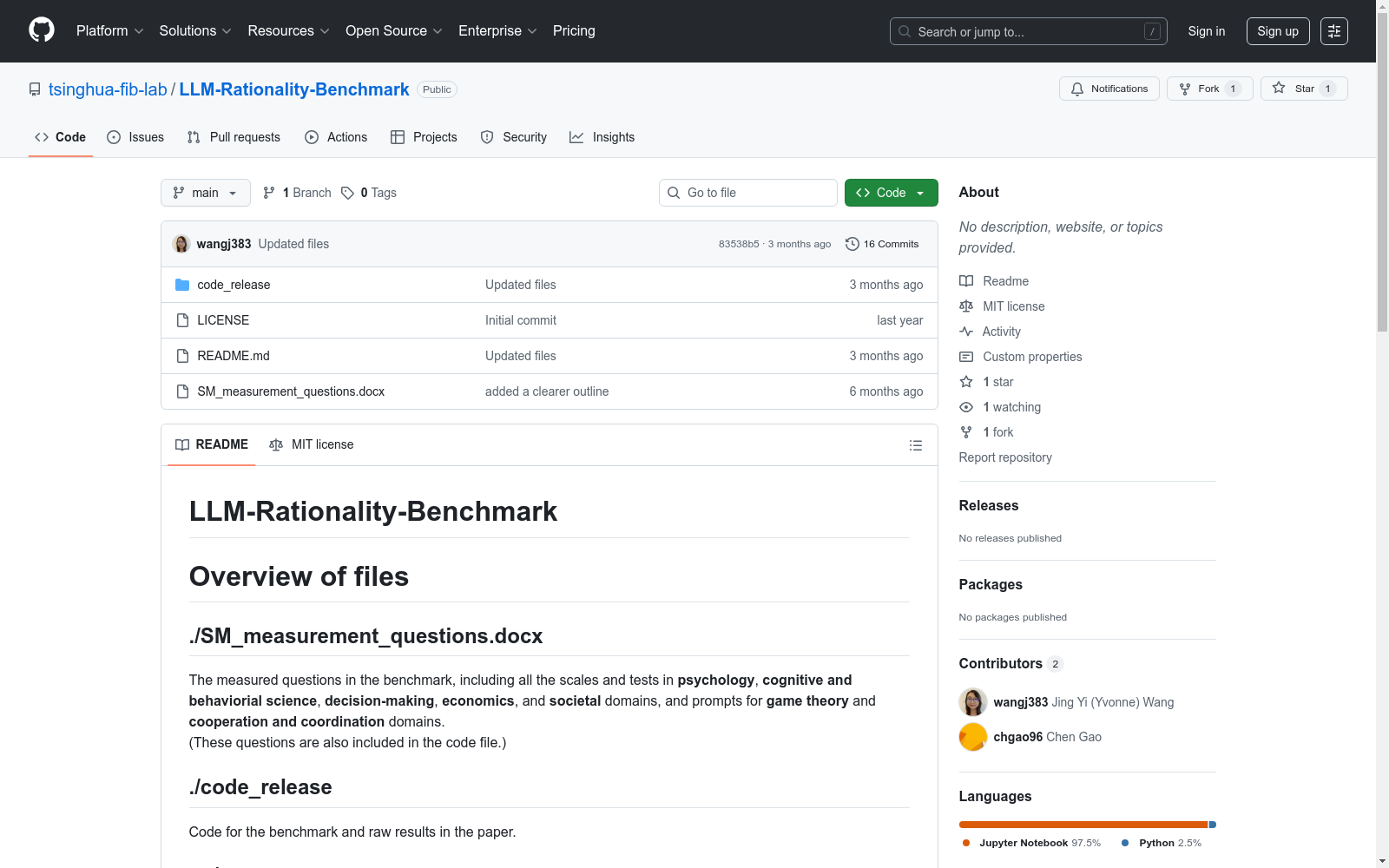The image size is (1389, 868).
Task: Click the commit history clock icon
Action: (852, 244)
